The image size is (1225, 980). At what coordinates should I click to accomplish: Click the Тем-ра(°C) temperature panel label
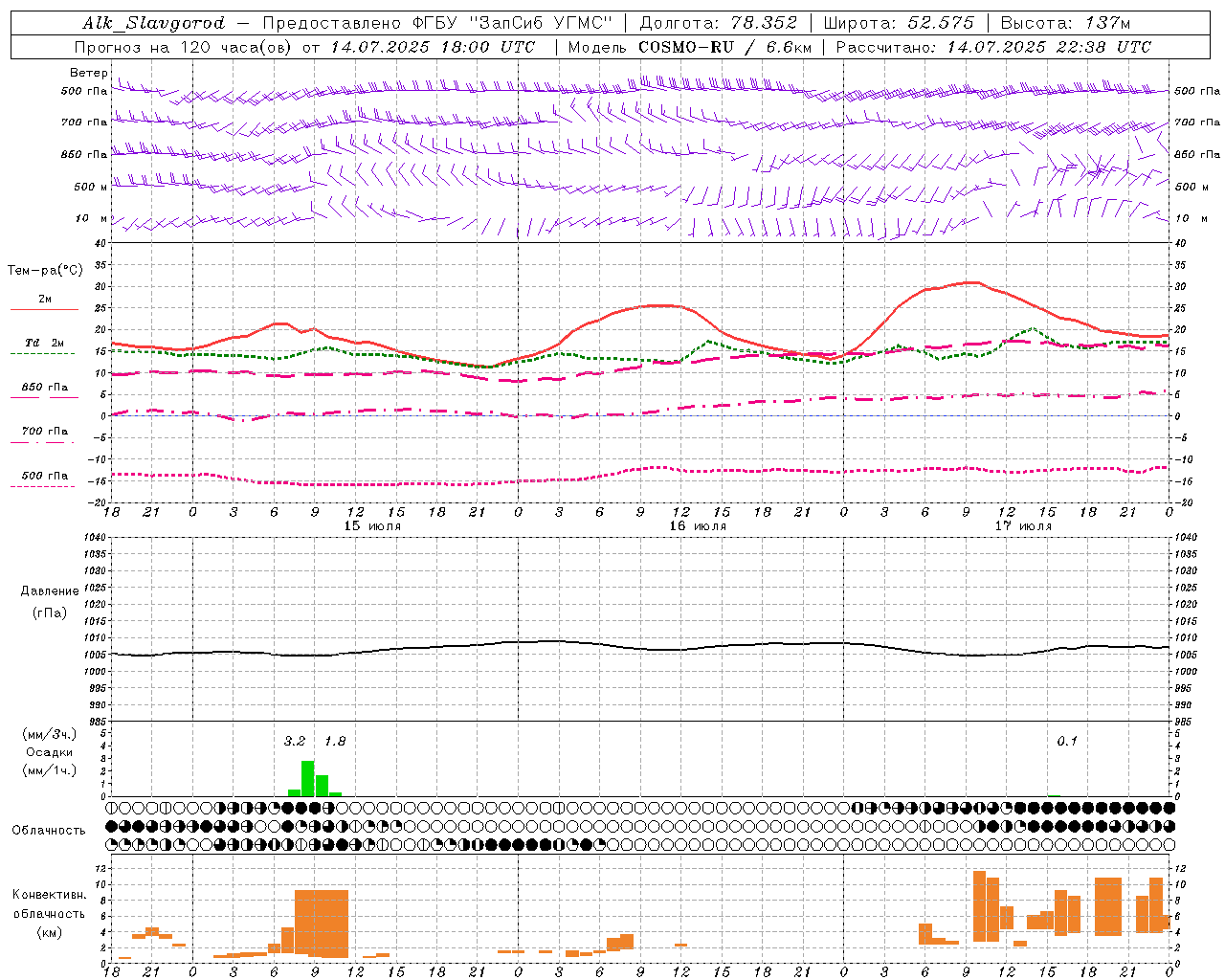tap(45, 271)
